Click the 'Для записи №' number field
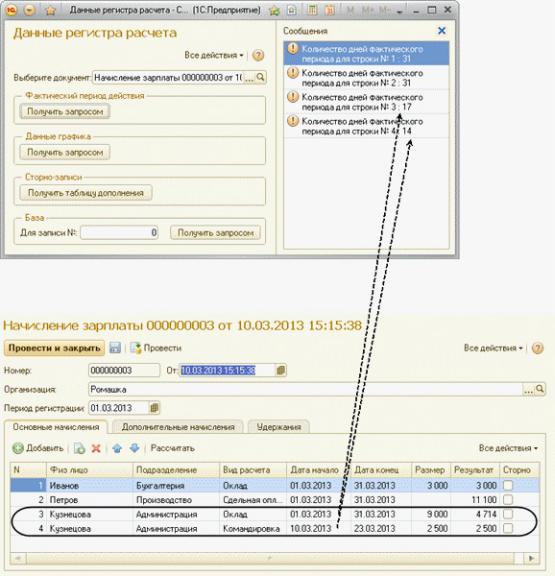Viewport: 555px width, 576px height. coord(119,233)
